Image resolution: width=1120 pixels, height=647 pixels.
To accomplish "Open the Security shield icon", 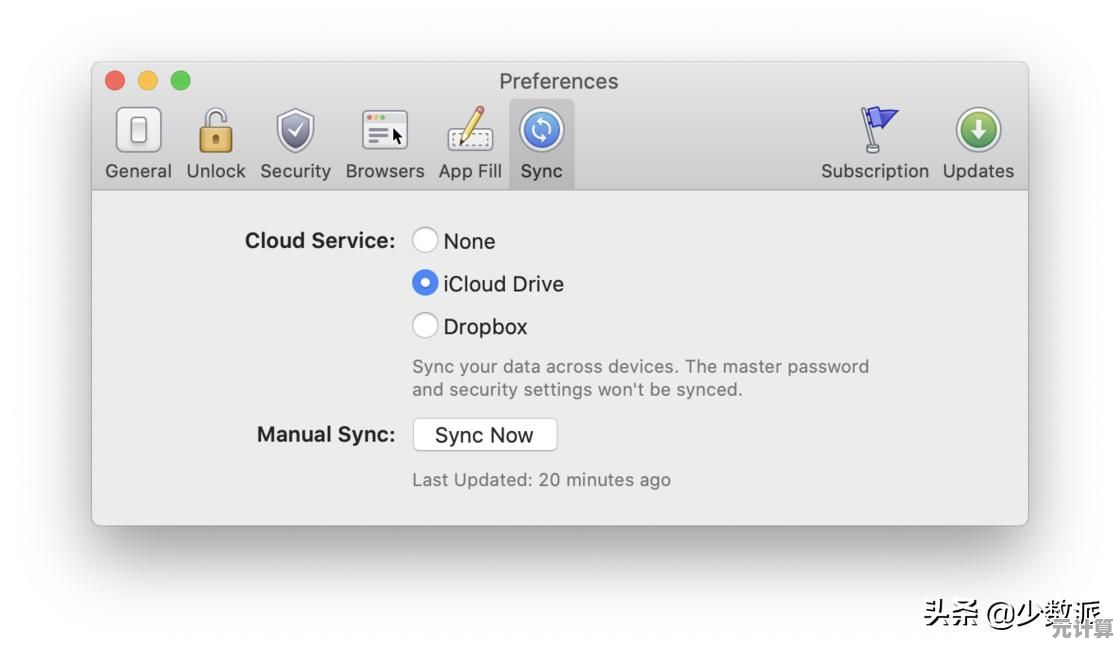I will pyautogui.click(x=295, y=130).
